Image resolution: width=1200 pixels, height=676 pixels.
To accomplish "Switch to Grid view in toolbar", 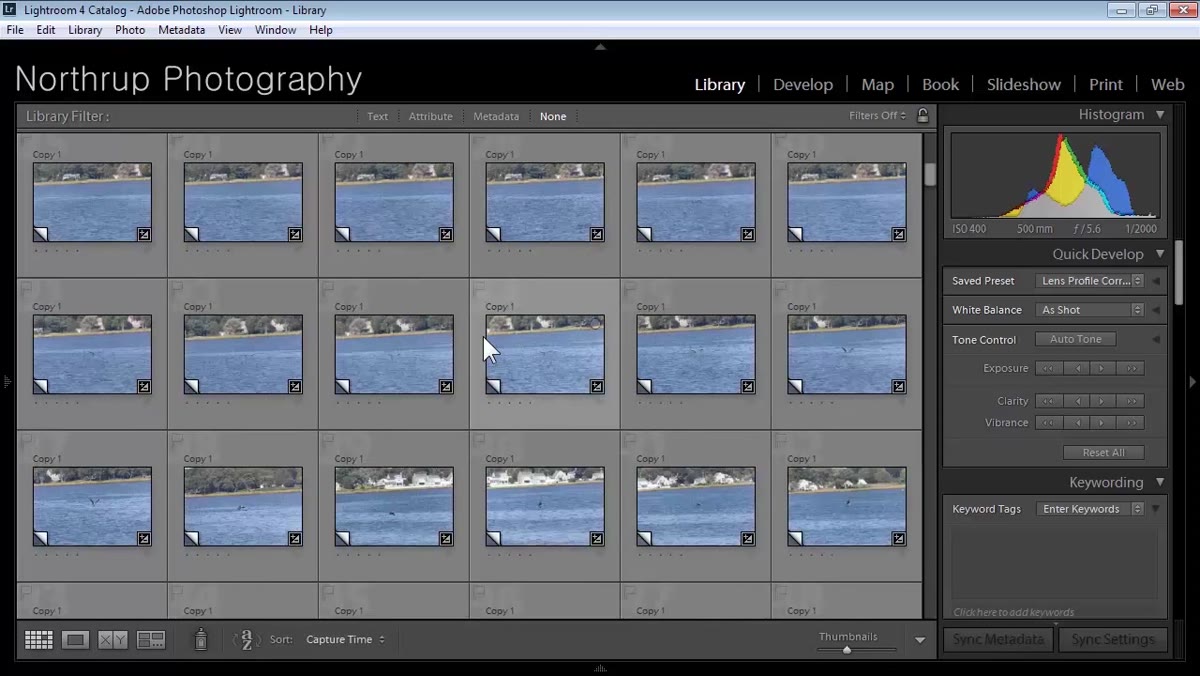I will point(38,640).
